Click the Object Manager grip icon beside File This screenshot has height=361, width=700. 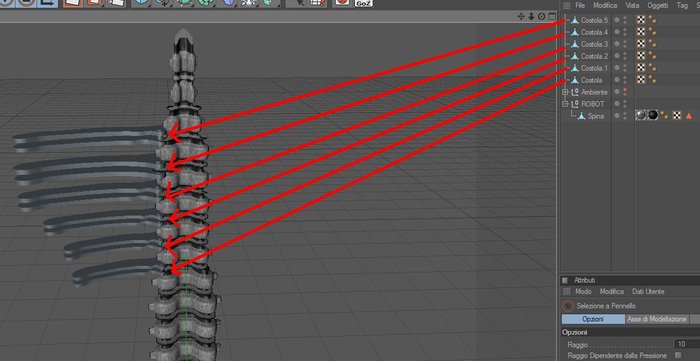[x=567, y=5]
